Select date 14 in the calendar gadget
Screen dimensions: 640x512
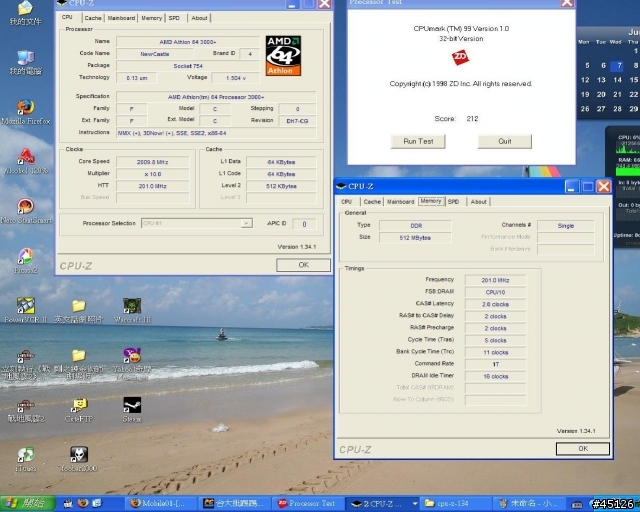point(617,80)
